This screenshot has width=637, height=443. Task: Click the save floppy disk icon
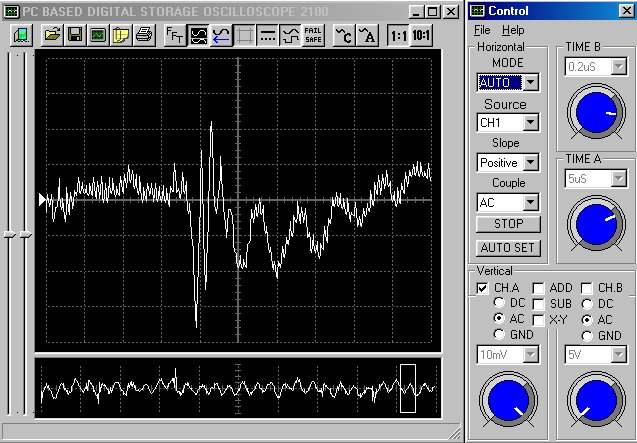74,35
